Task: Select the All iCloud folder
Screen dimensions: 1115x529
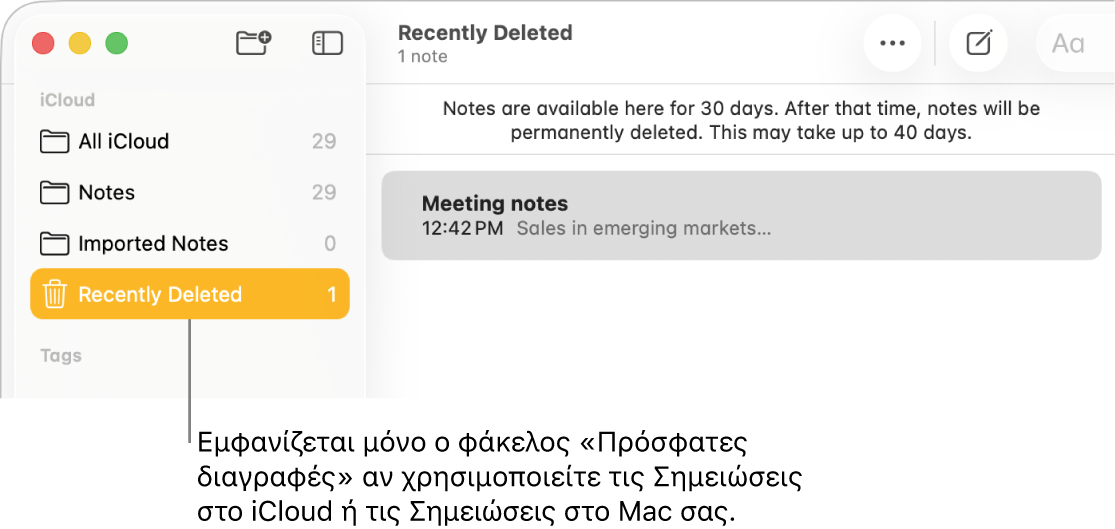Action: [x=124, y=141]
